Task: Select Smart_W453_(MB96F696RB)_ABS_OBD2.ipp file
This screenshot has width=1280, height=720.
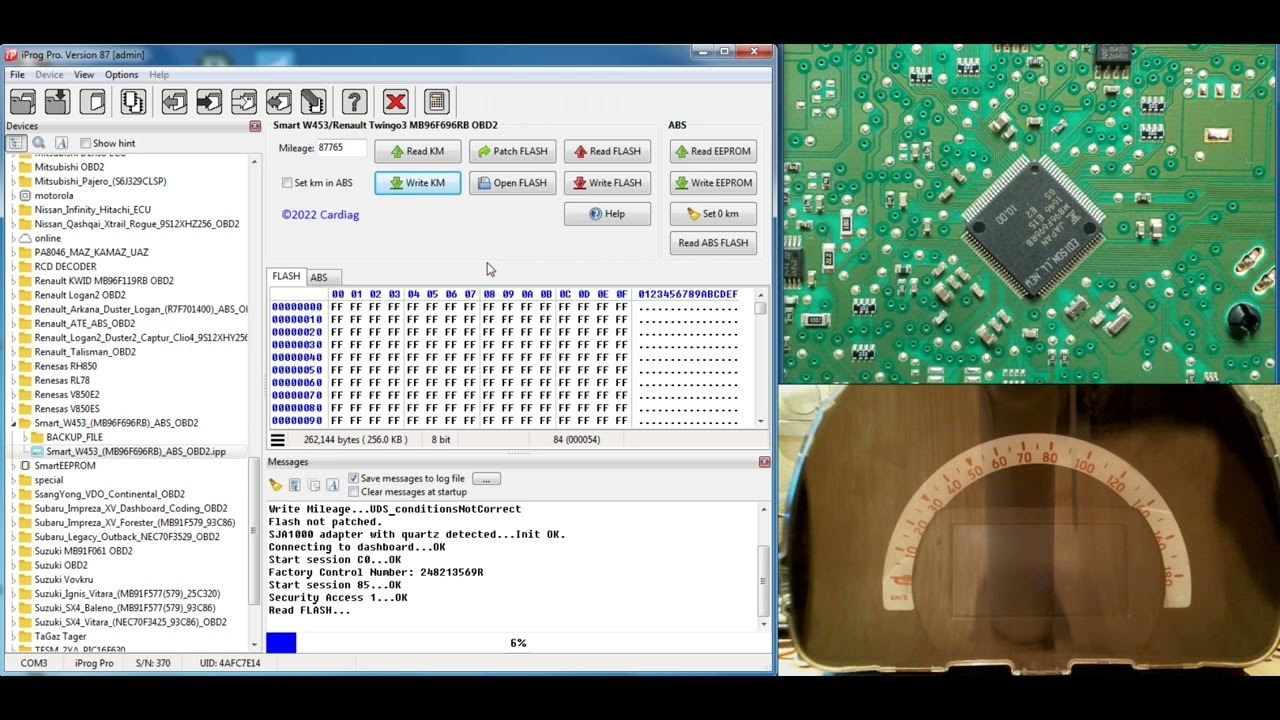Action: click(x=136, y=452)
